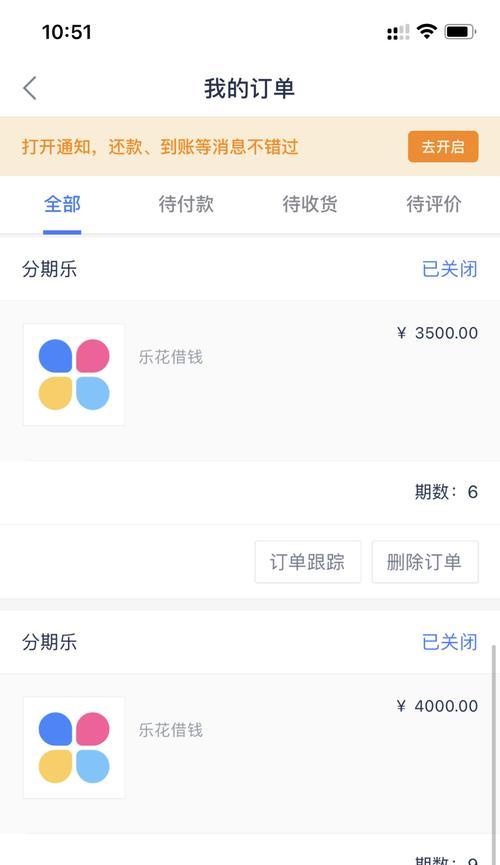500x865 pixels.
Task: Open the first 乐花借钱 product logo
Action: [x=74, y=375]
